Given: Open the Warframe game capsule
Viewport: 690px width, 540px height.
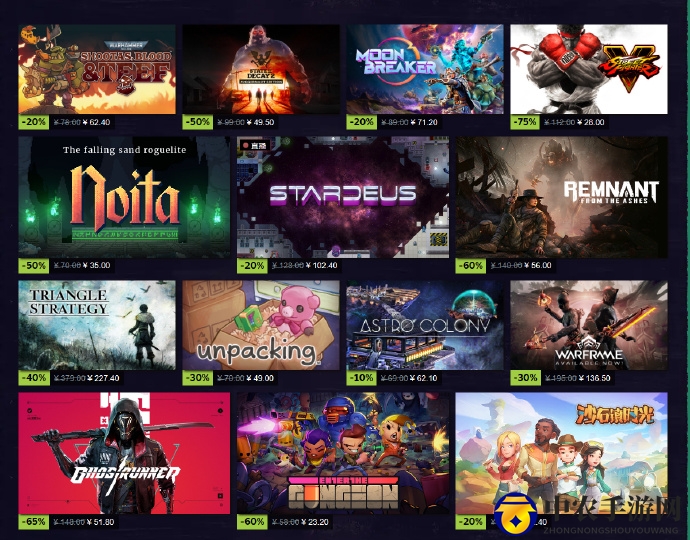Looking at the screenshot, I should point(589,325).
